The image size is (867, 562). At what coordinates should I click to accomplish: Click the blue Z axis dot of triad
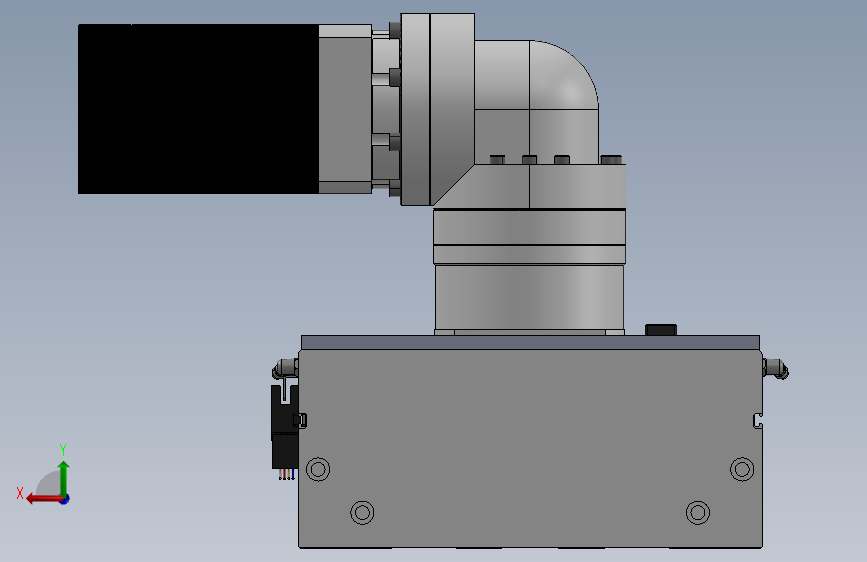65,499
